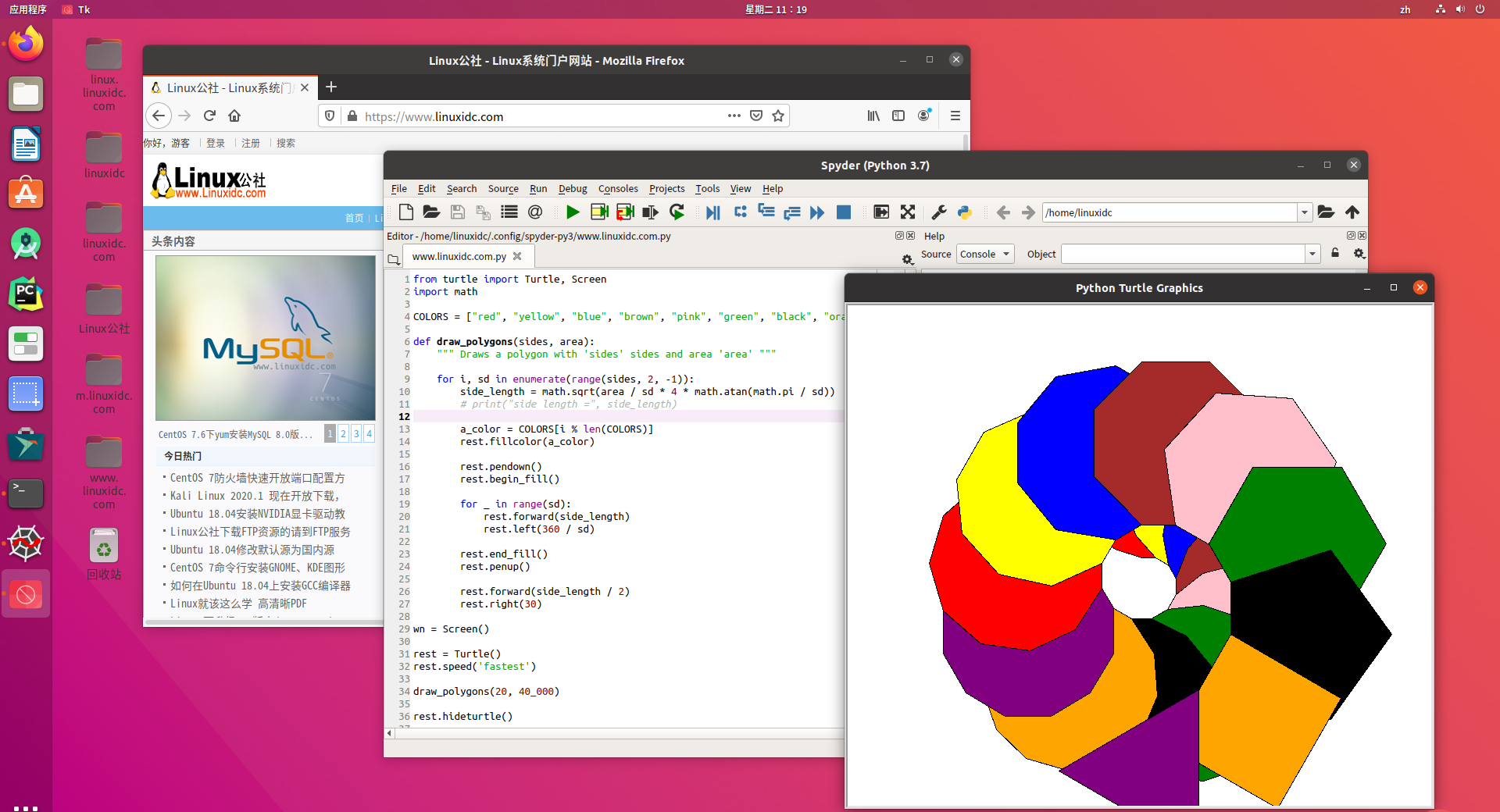This screenshot has width=1500, height=812.
Task: Save file using Spyder toolbar disk icon
Action: click(x=458, y=212)
